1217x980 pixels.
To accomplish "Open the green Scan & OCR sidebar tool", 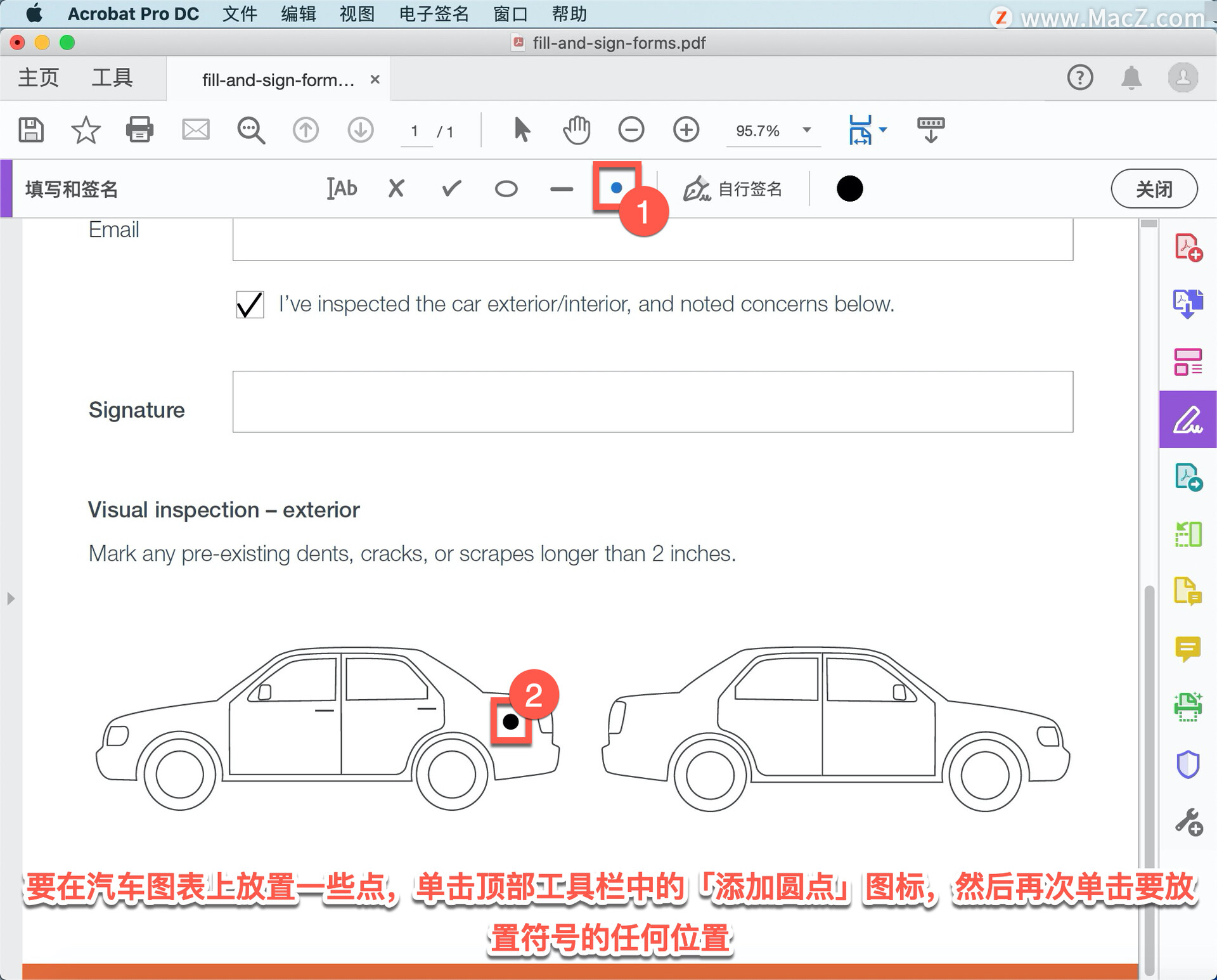I will pos(1188,707).
